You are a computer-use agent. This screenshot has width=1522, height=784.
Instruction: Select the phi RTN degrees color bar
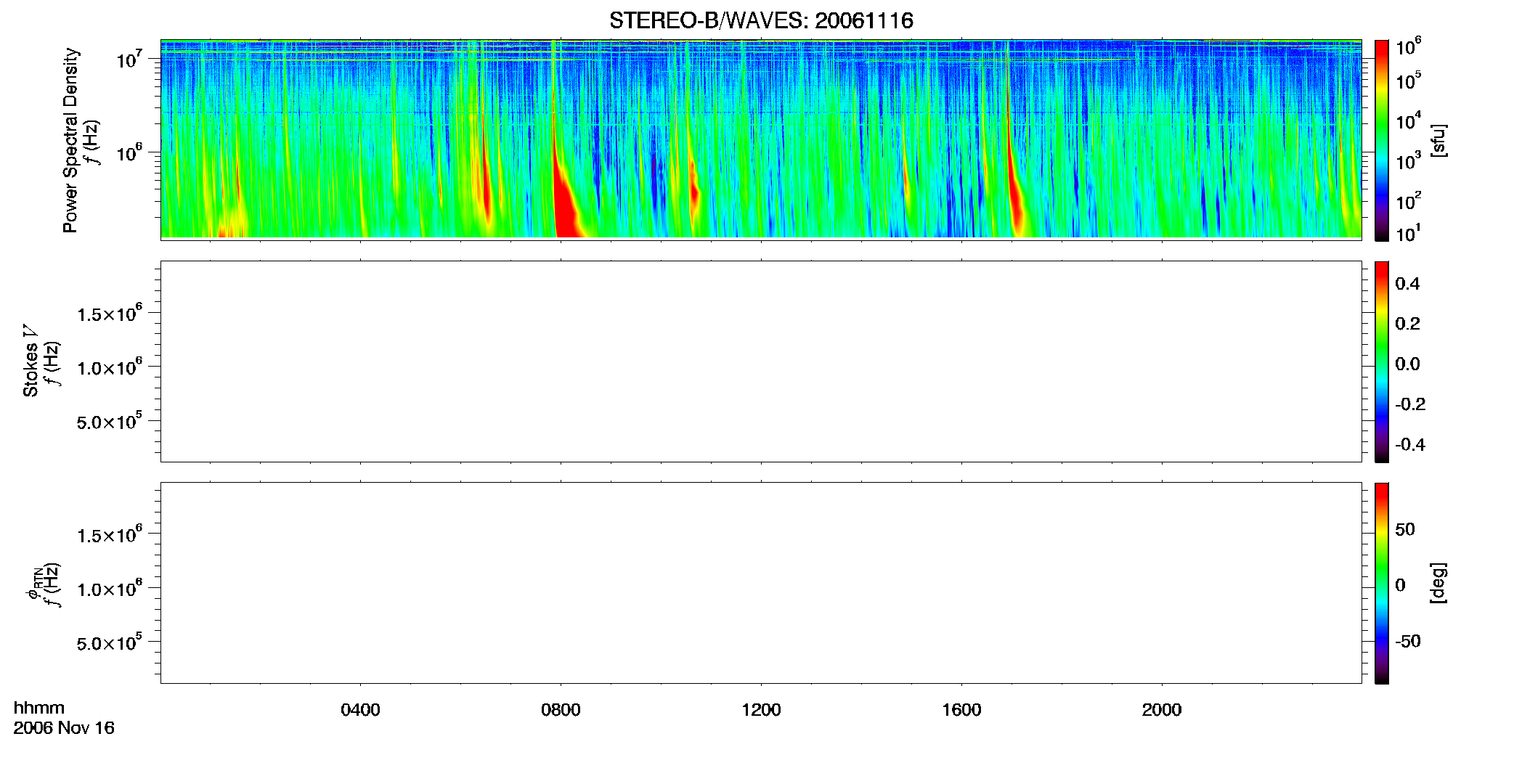pos(1381,583)
